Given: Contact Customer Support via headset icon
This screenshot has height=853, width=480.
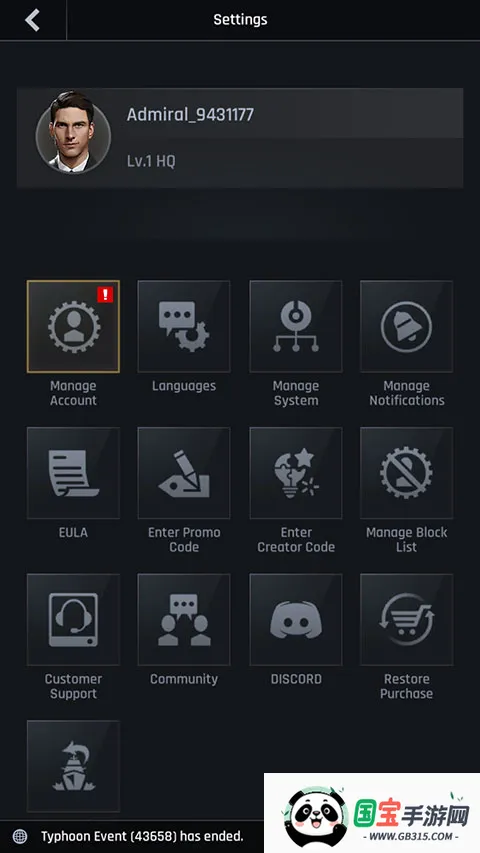Looking at the screenshot, I should click(x=73, y=620).
